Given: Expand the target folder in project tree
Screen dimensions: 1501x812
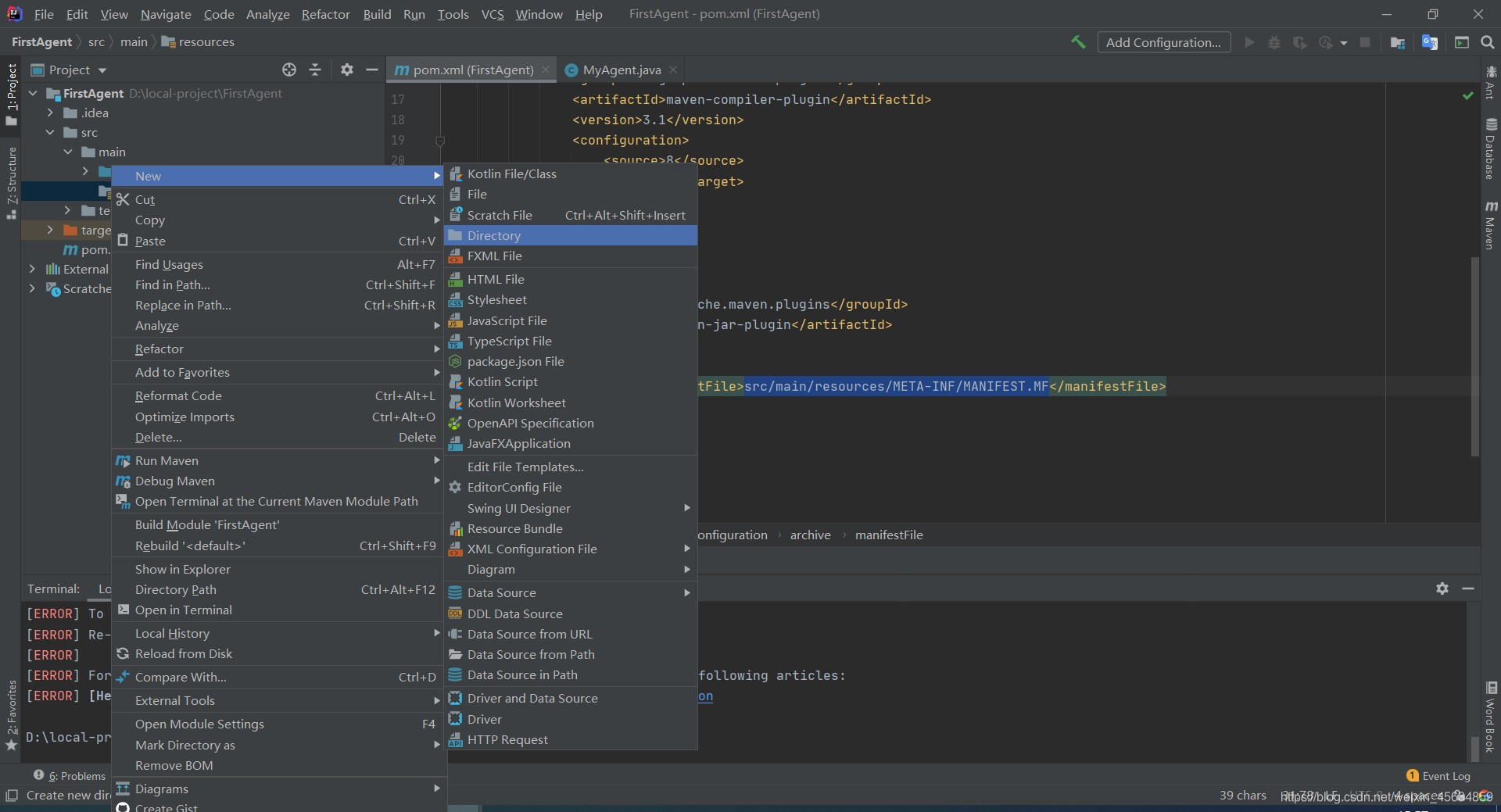Looking at the screenshot, I should click(x=50, y=230).
